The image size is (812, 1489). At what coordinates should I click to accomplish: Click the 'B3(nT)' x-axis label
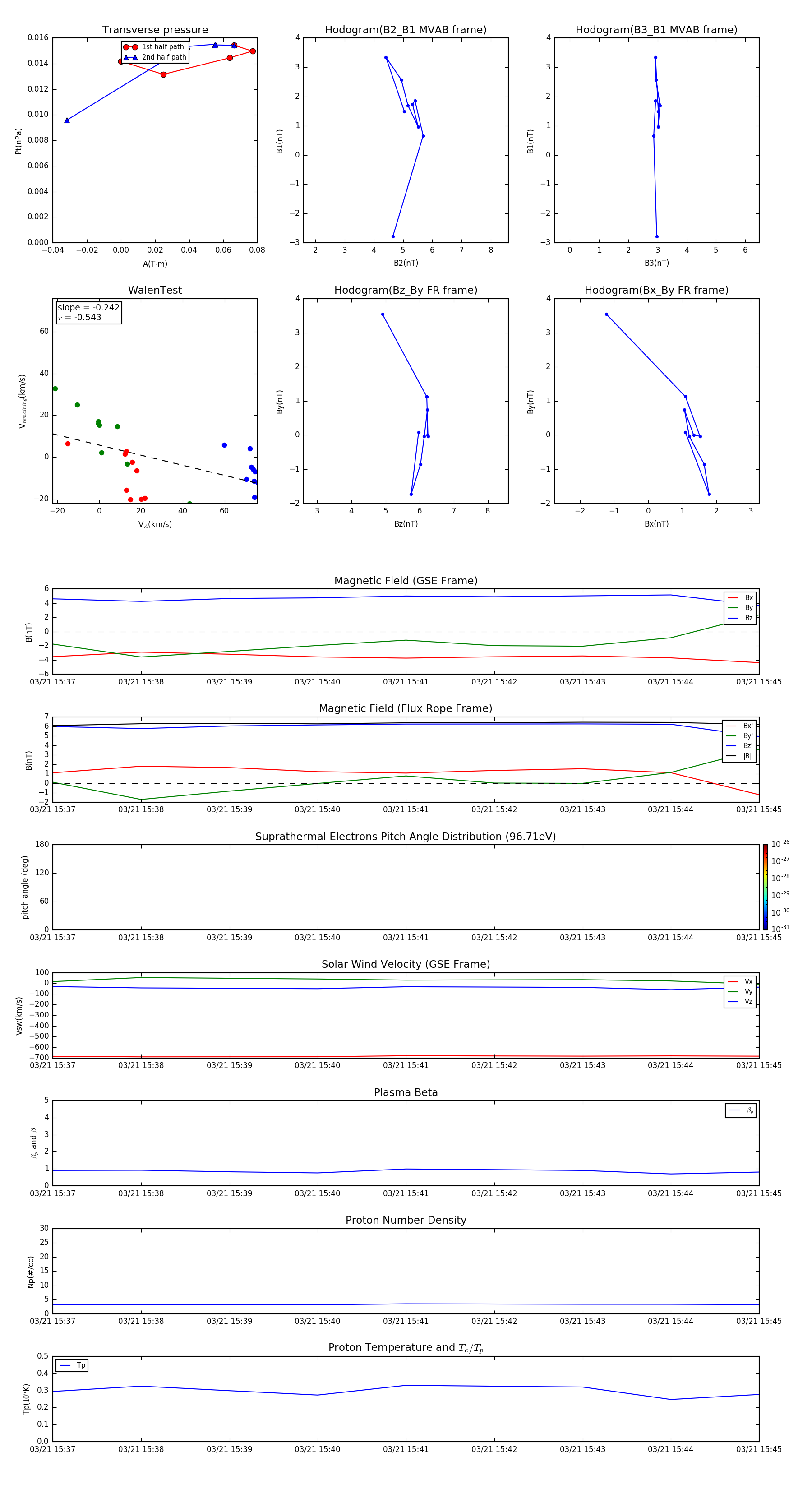(x=656, y=263)
